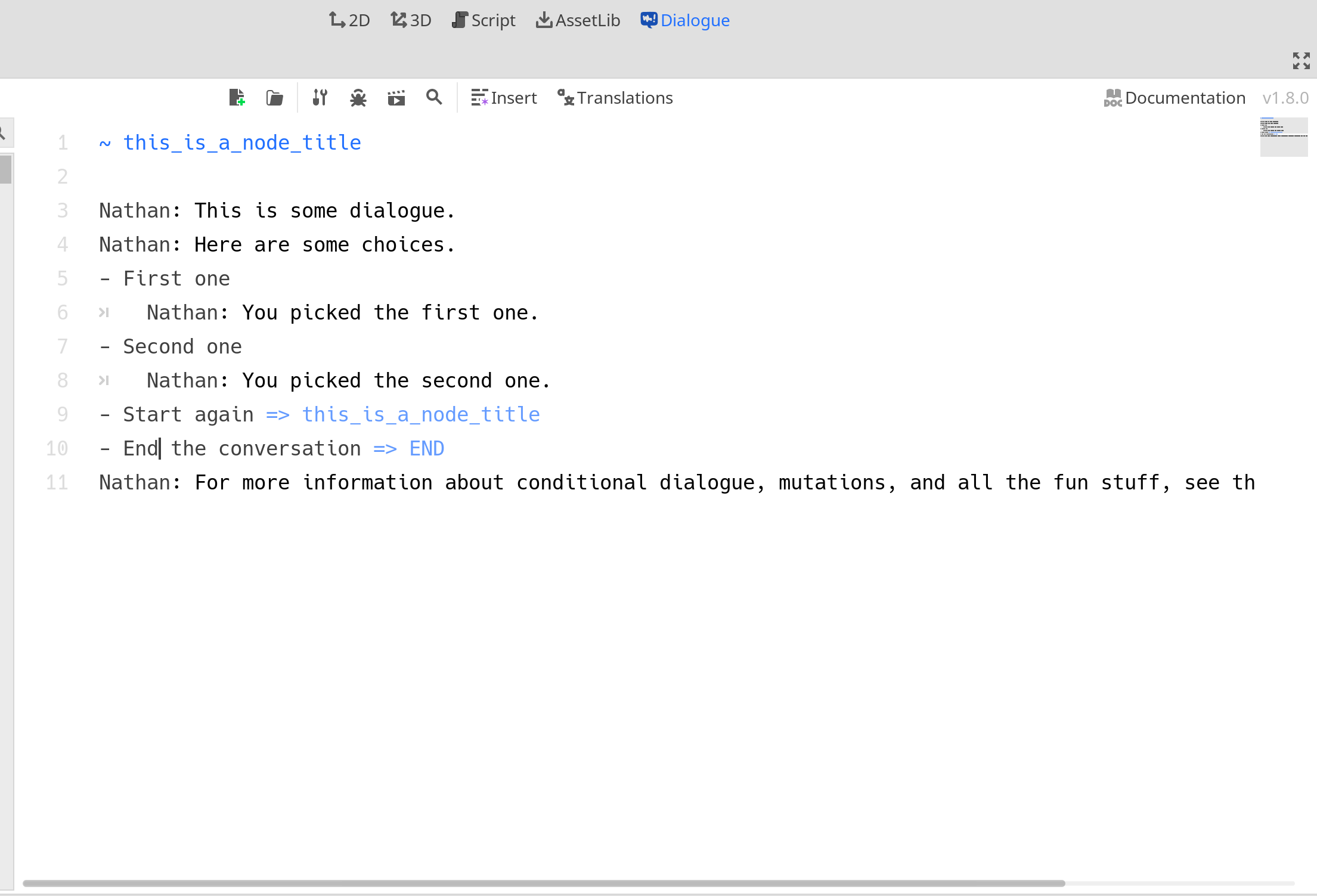
Task: Open an existing dialogue file
Action: click(x=275, y=98)
